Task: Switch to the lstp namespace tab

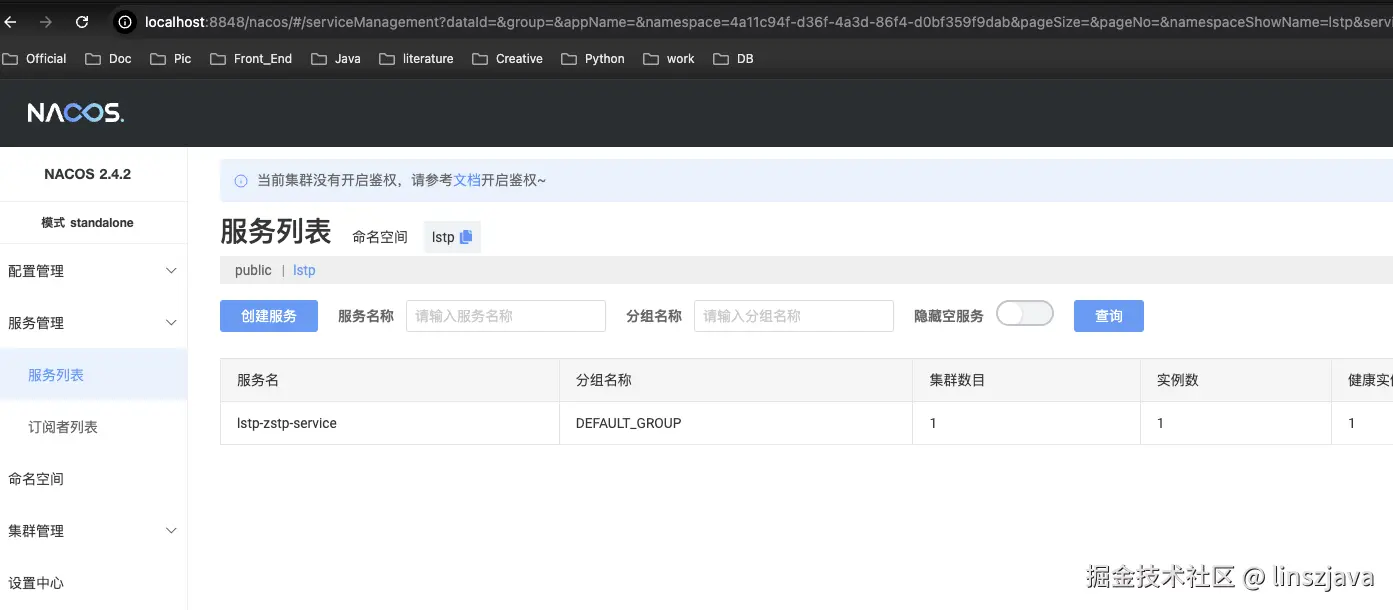Action: pos(304,270)
